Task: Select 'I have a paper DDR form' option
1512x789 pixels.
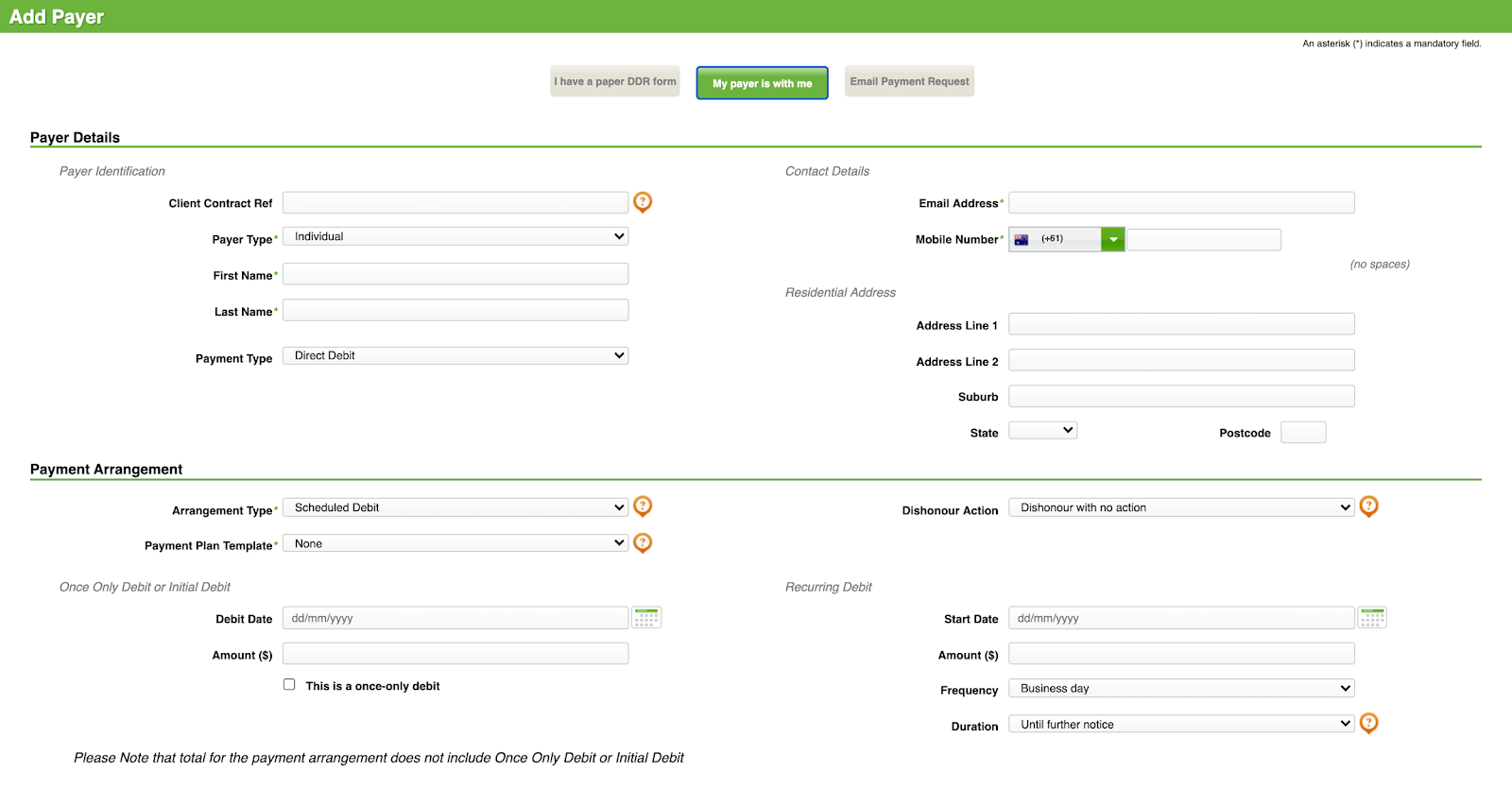Action: [615, 81]
